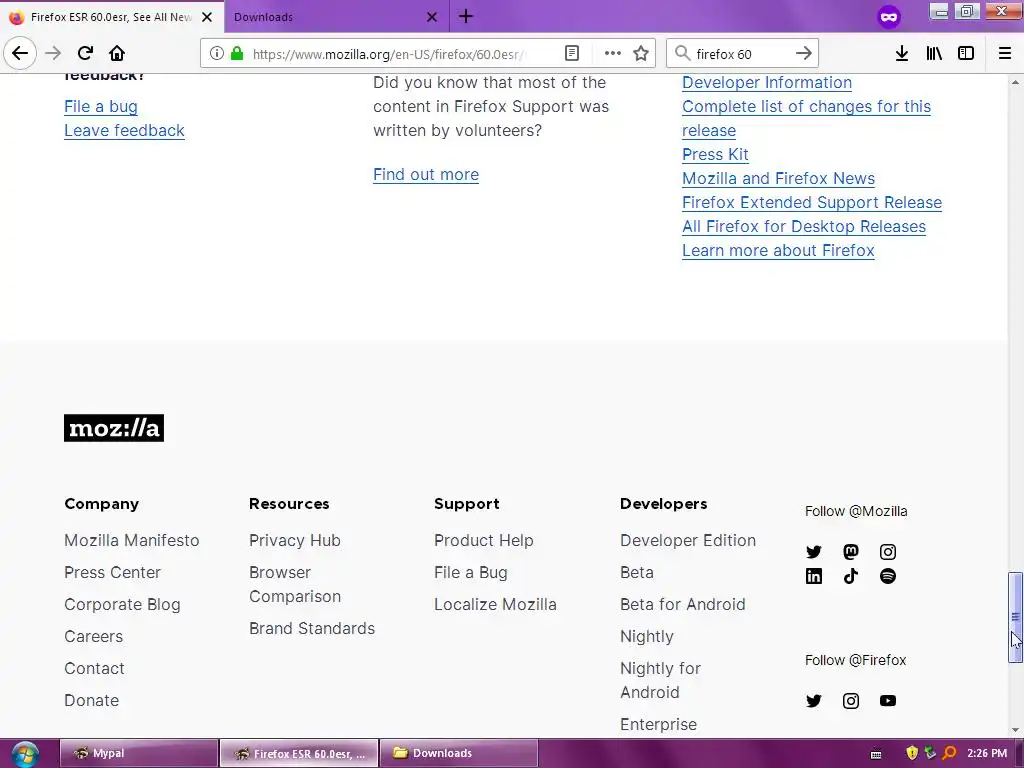The width and height of the screenshot is (1024, 768).
Task: Open Product Help support link
Action: click(x=483, y=541)
